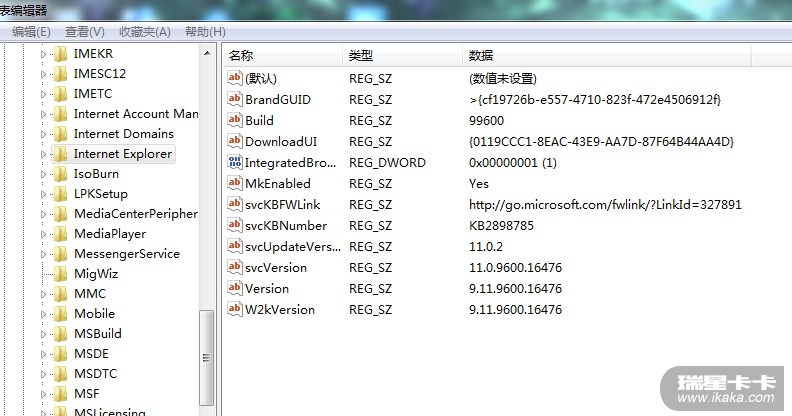Viewport: 792px width, 416px height.
Task: Click the string icon of W2kVersion value
Action: [x=234, y=308]
